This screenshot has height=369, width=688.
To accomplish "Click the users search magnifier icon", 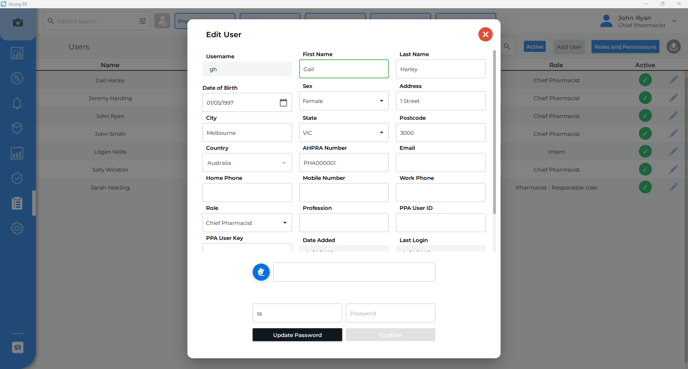I will pyautogui.click(x=507, y=47).
